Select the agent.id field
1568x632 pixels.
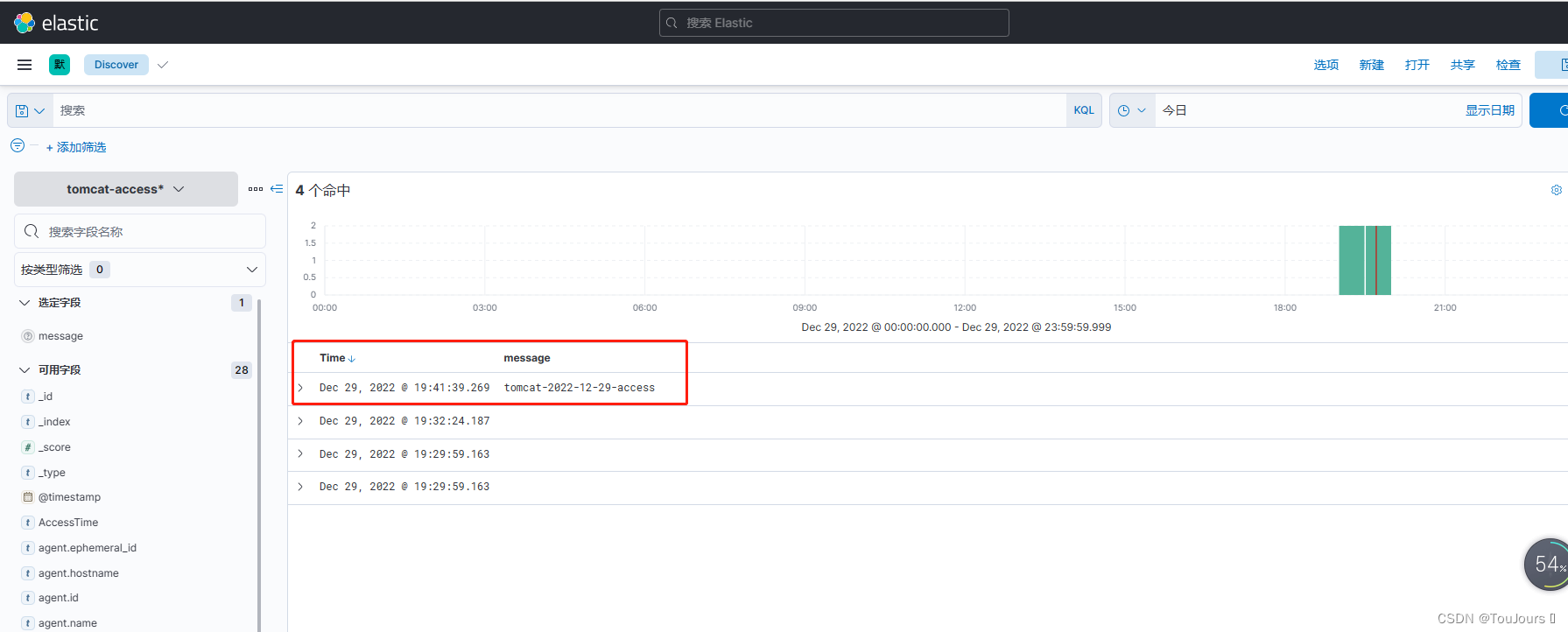click(x=59, y=598)
